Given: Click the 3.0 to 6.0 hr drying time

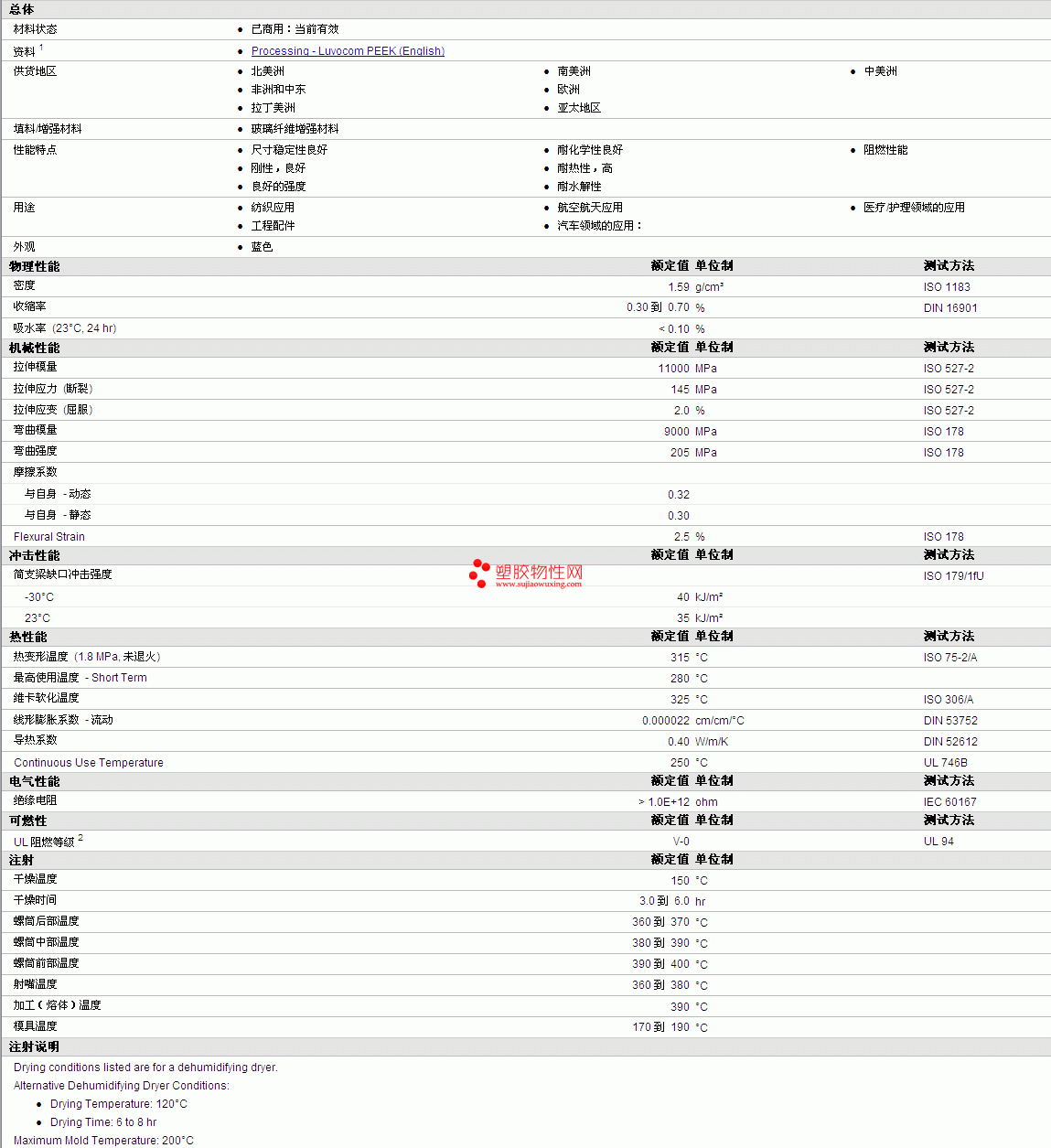Looking at the screenshot, I should coord(664,901).
